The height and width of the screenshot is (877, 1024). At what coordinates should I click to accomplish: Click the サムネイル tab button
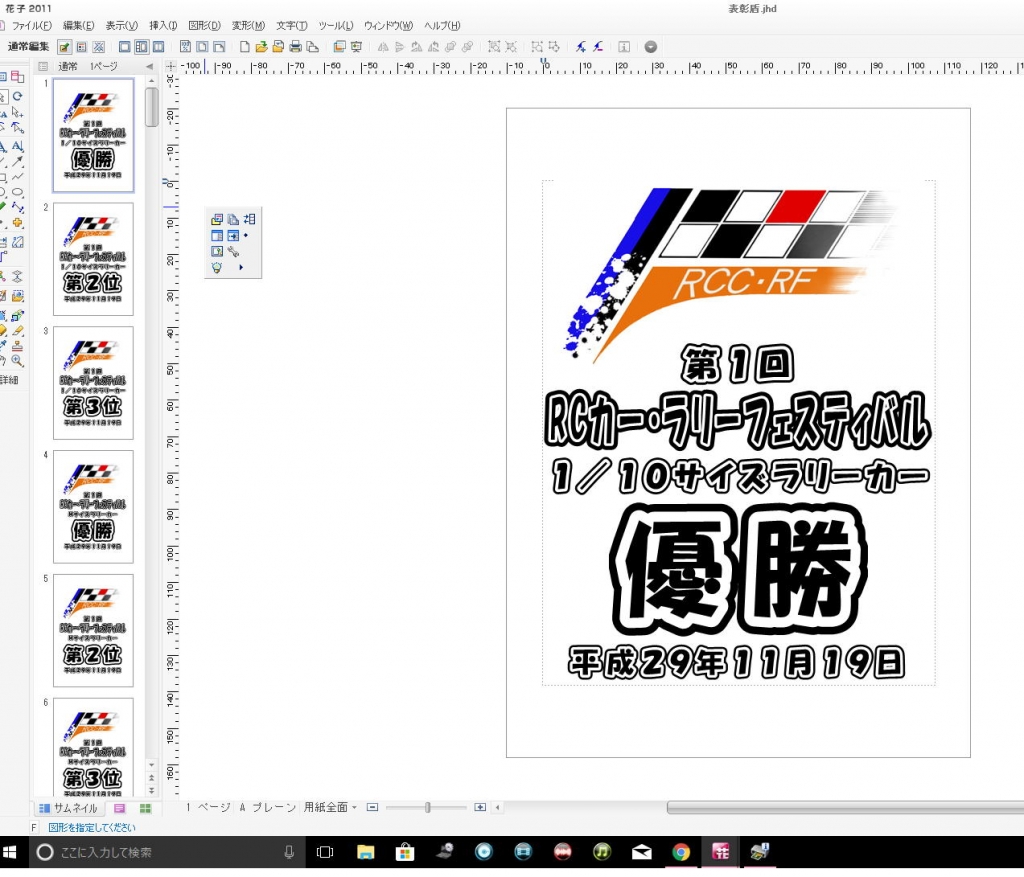68,808
